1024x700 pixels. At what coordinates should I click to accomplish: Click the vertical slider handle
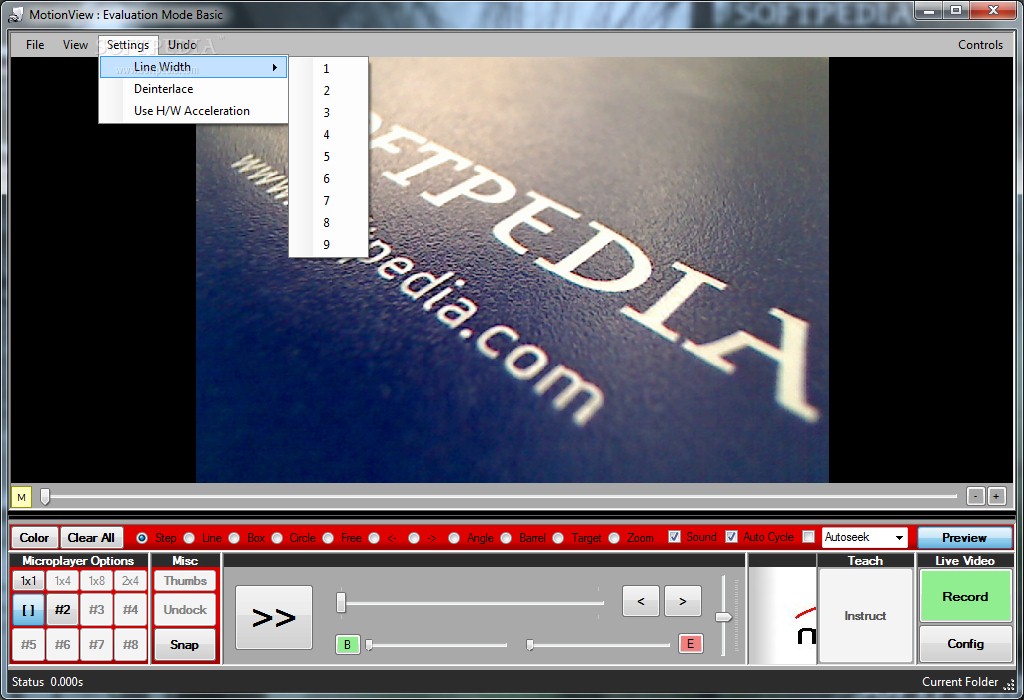pos(723,616)
